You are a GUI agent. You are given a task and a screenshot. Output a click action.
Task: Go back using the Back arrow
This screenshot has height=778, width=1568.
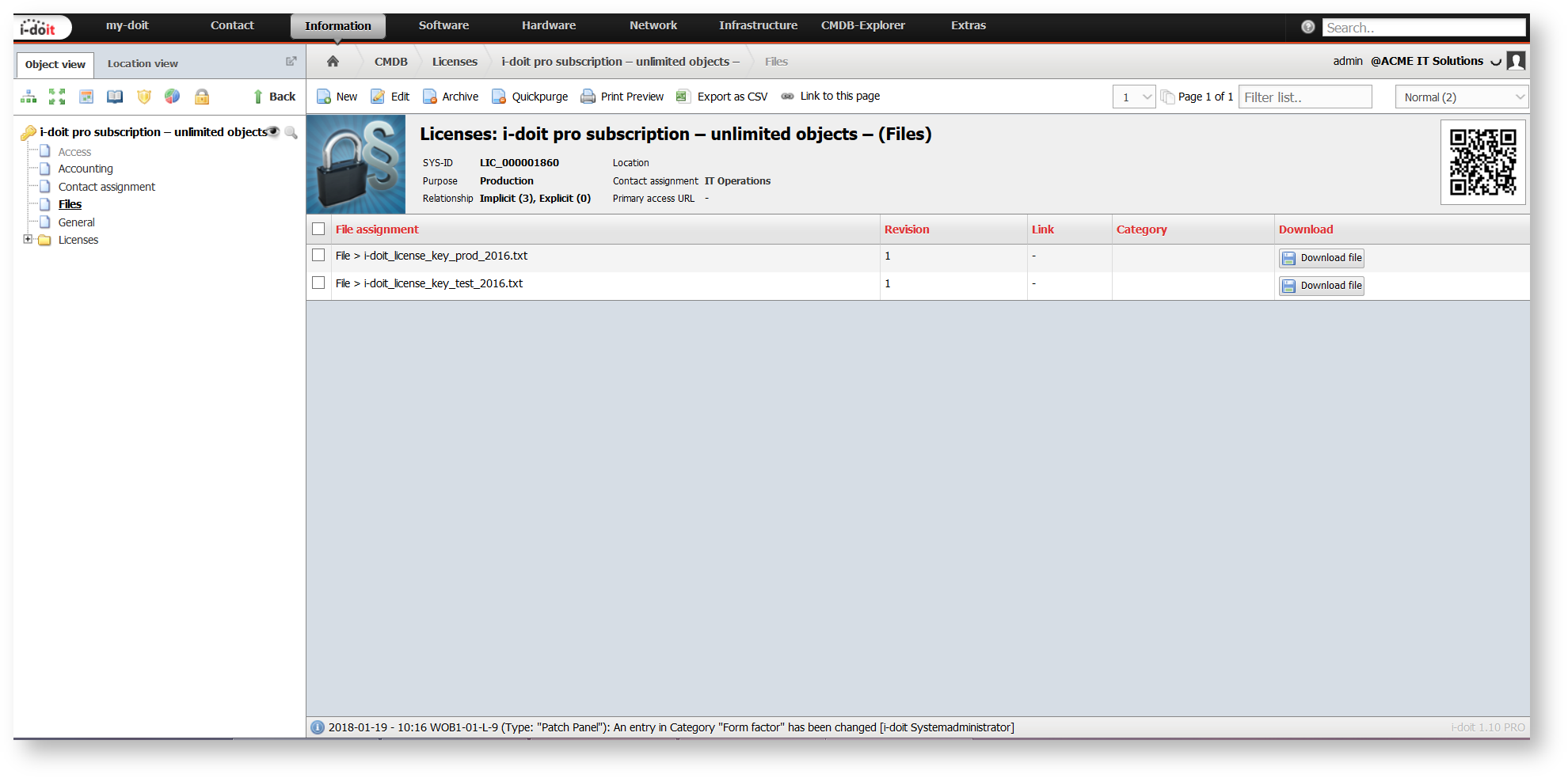pos(274,97)
